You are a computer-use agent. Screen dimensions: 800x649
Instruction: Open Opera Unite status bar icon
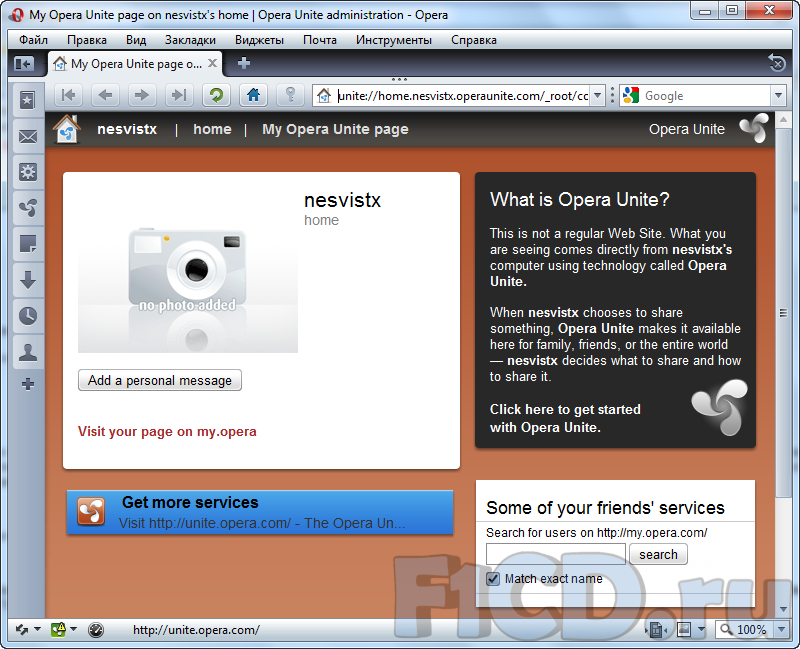(x=58, y=630)
